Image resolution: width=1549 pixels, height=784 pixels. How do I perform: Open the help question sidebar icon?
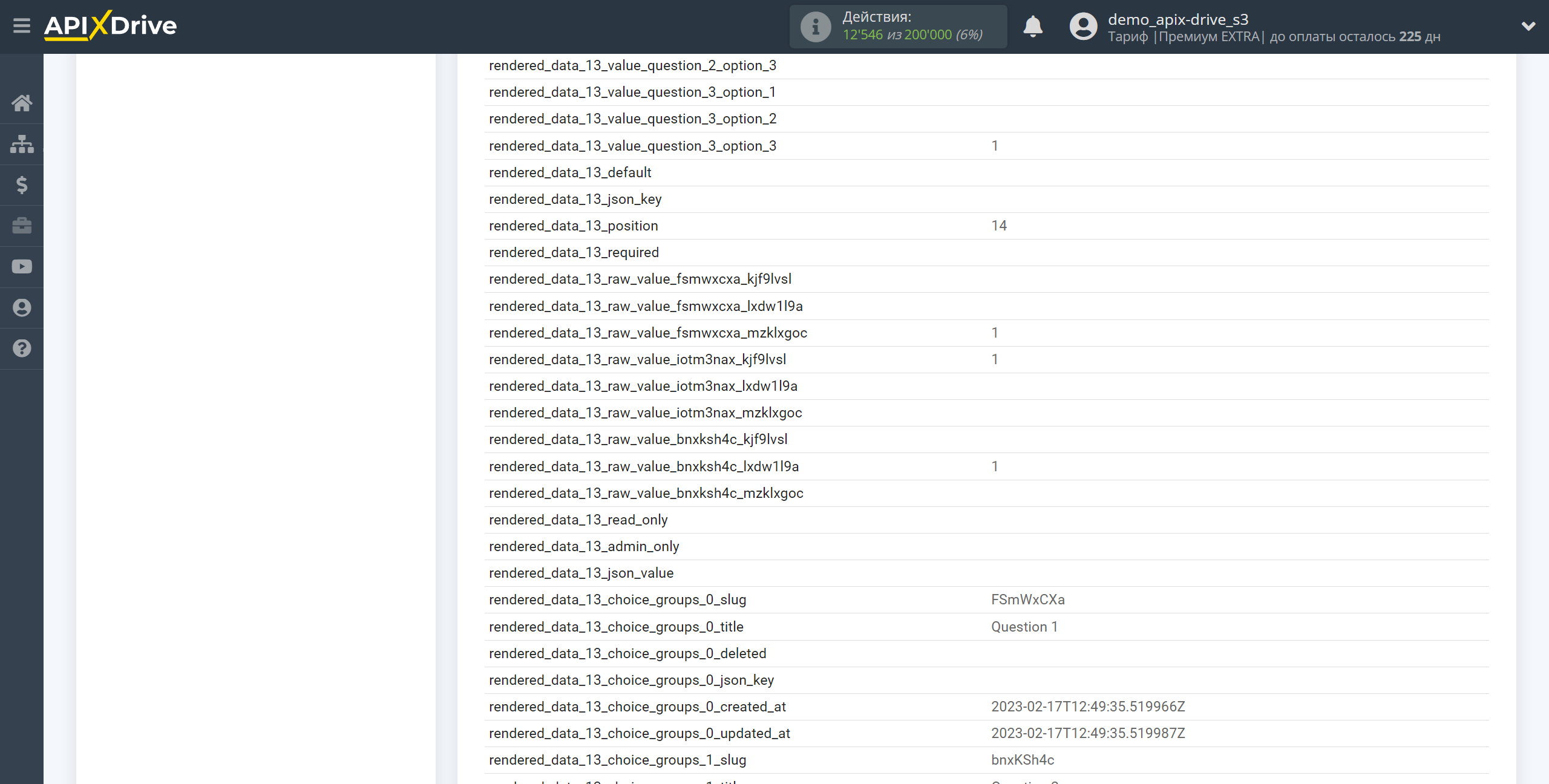tap(22, 348)
